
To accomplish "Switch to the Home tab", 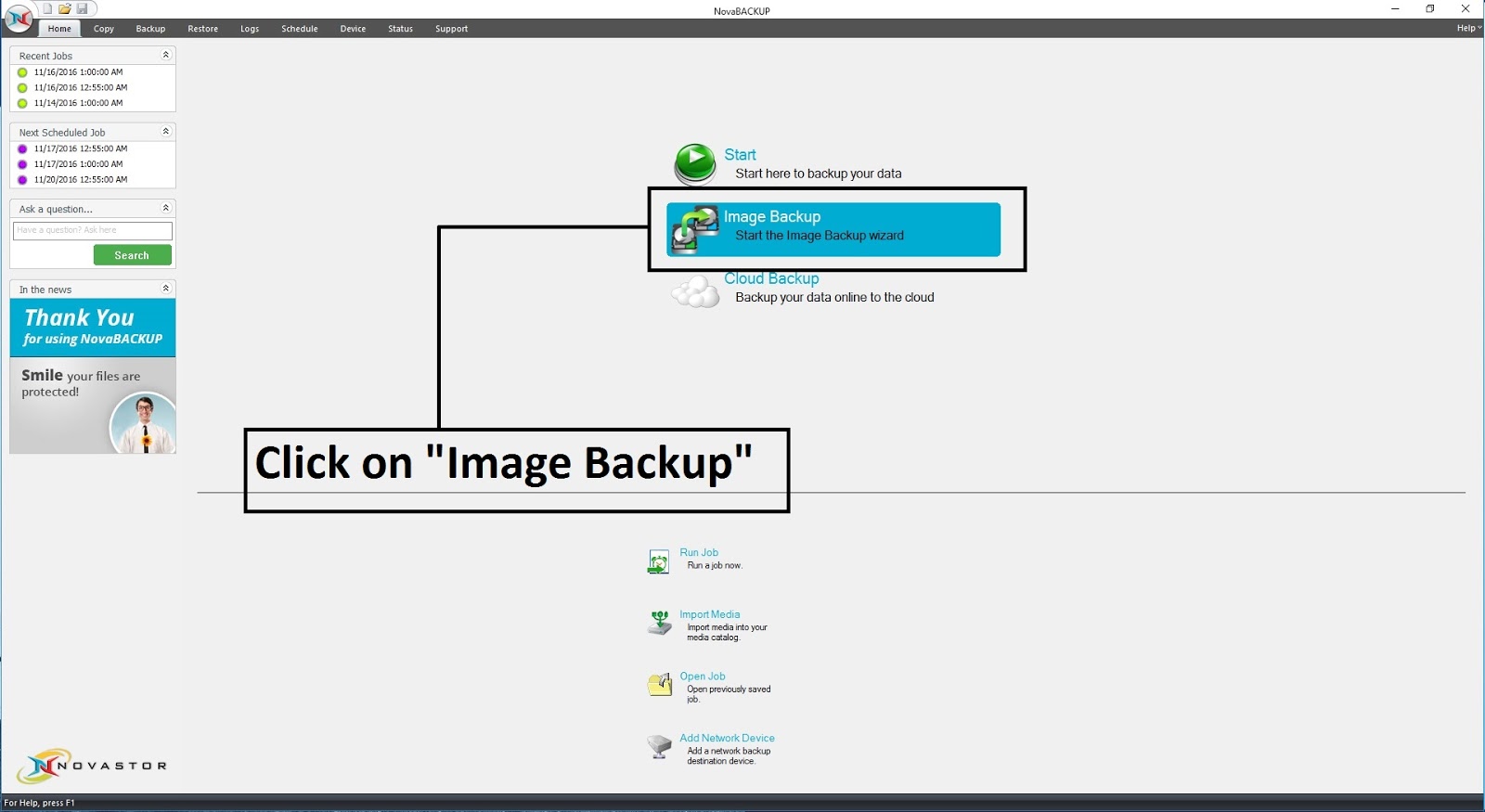I will tap(59, 29).
